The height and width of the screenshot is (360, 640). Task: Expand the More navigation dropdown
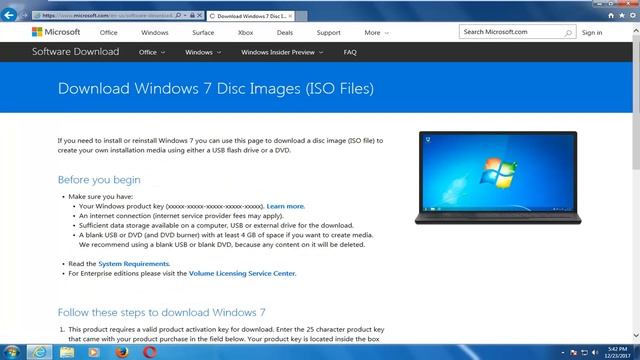[376, 33]
